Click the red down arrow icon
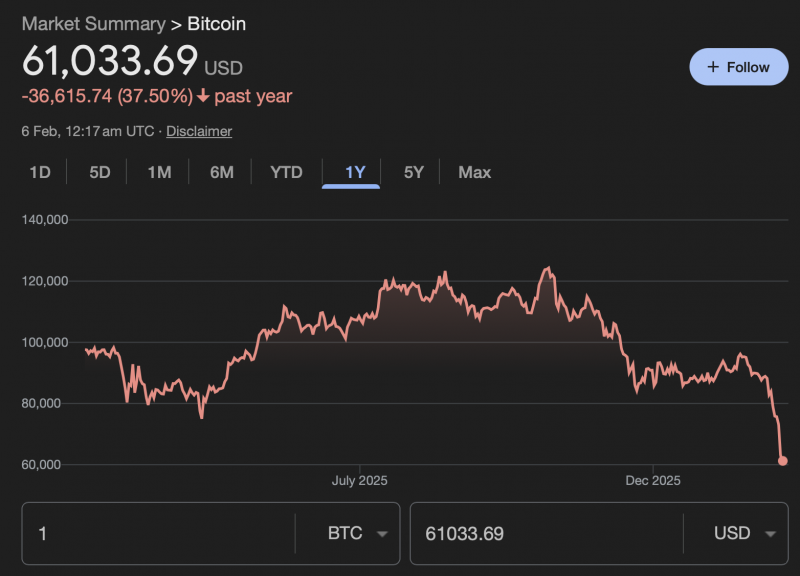This screenshot has height=576, width=800. (203, 97)
